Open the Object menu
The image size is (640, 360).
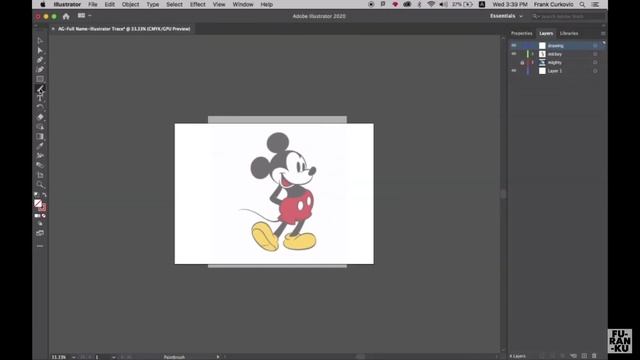click(x=130, y=4)
